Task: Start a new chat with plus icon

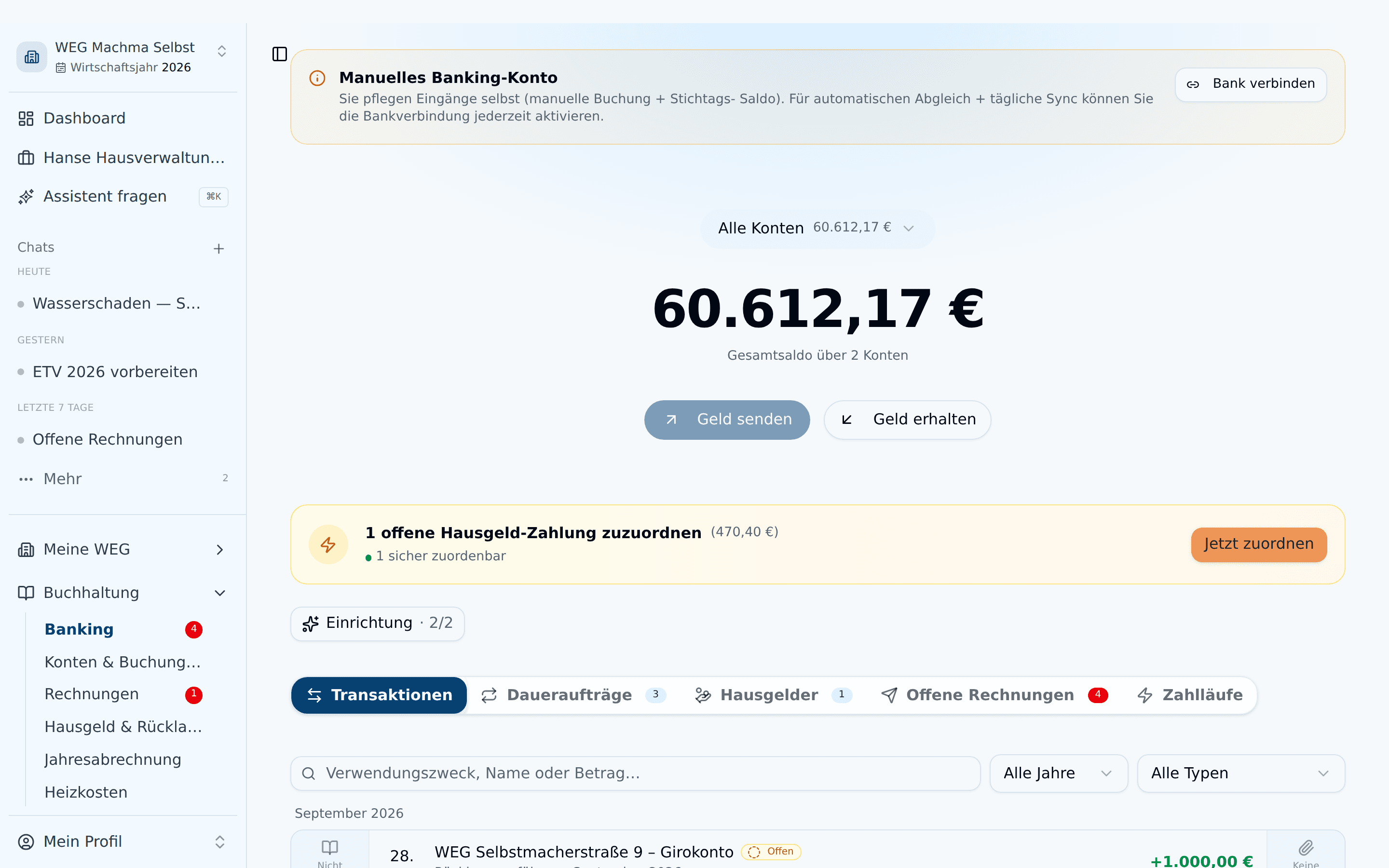Action: click(218, 248)
